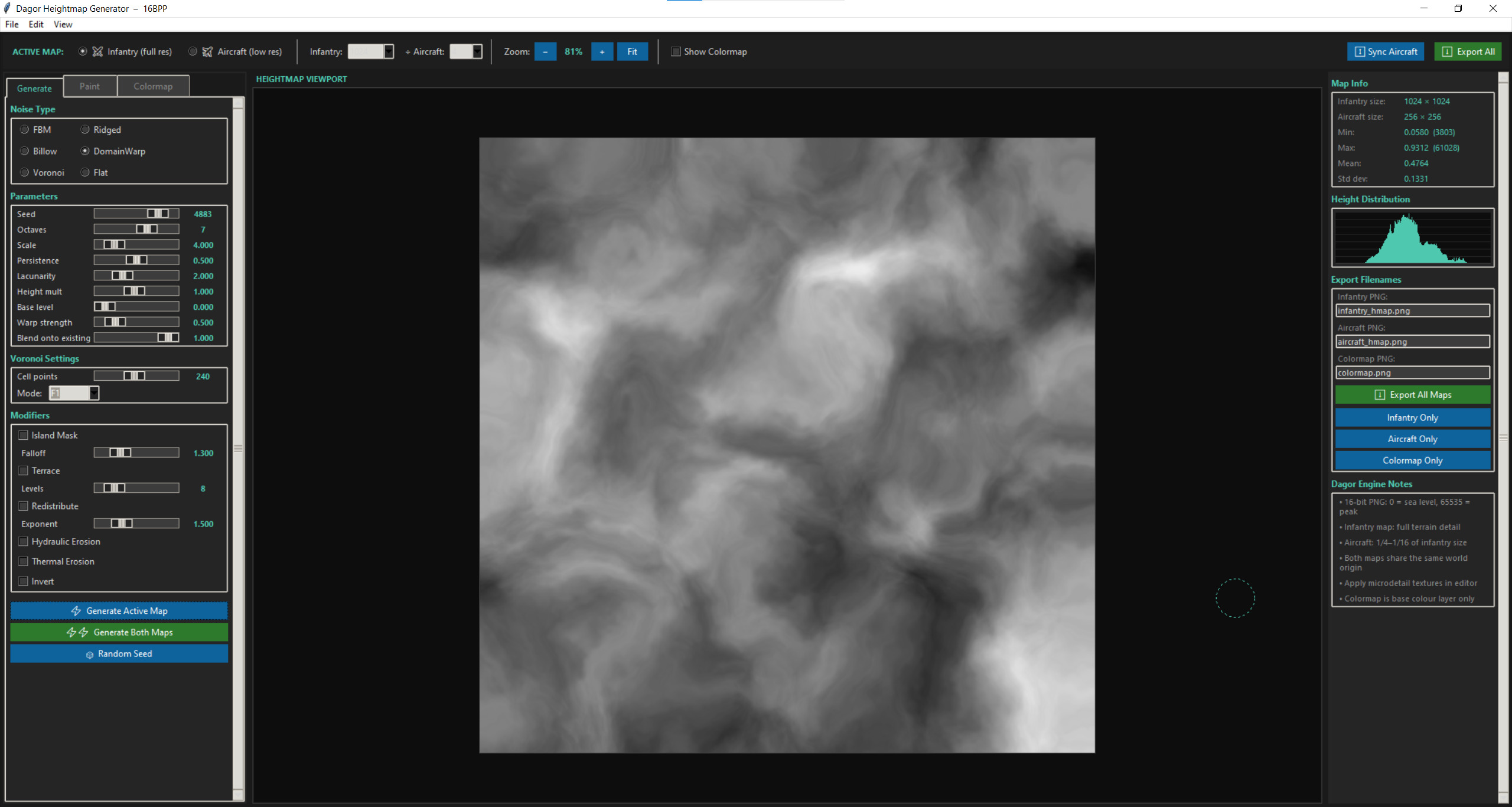Expand the Voronoi Mode dropdown
The height and width of the screenshot is (807, 1512).
coord(94,393)
